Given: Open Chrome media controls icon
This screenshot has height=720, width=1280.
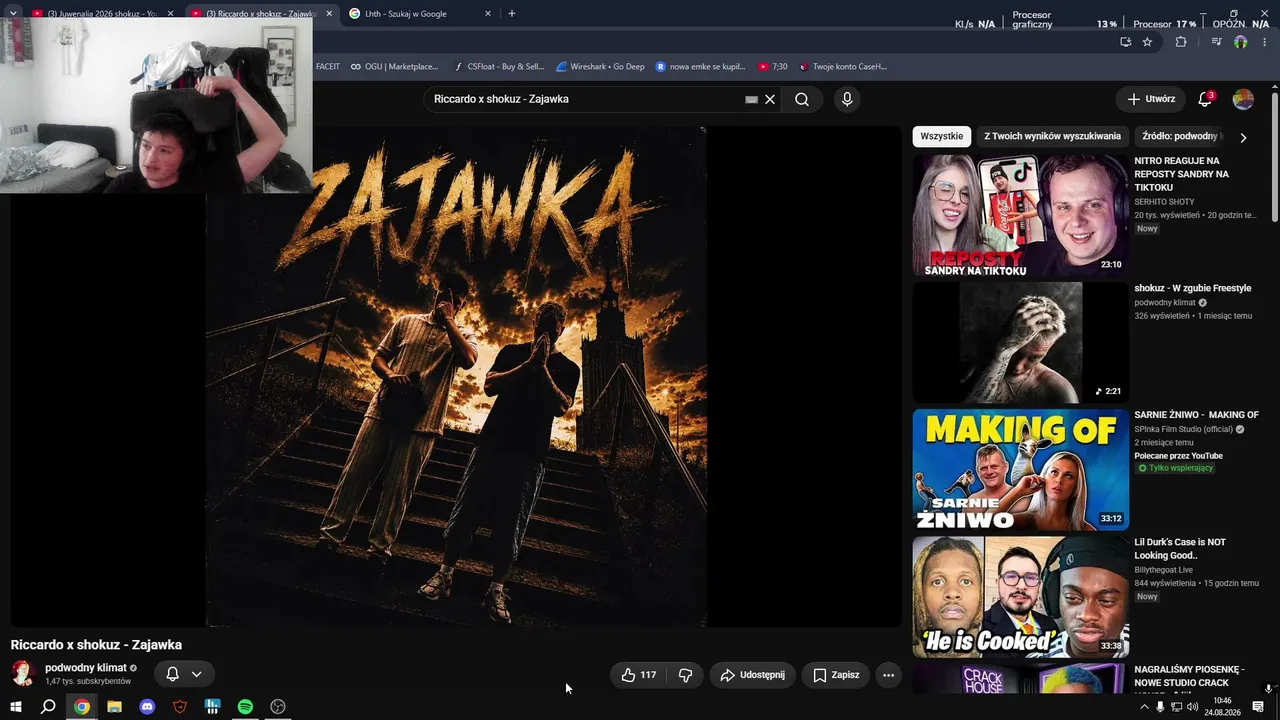Looking at the screenshot, I should [1216, 42].
